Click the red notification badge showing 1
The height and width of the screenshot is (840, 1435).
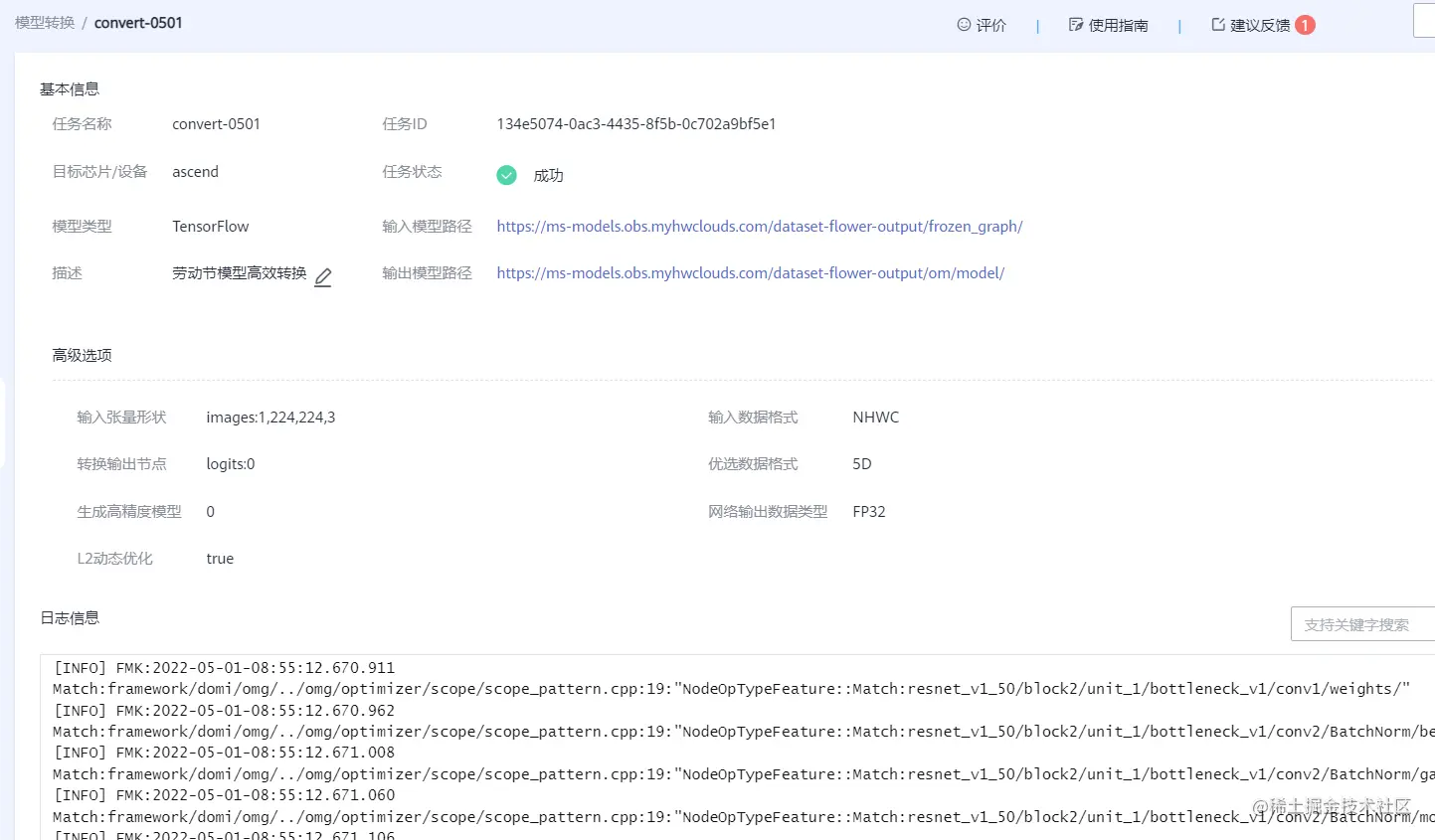[x=1305, y=25]
